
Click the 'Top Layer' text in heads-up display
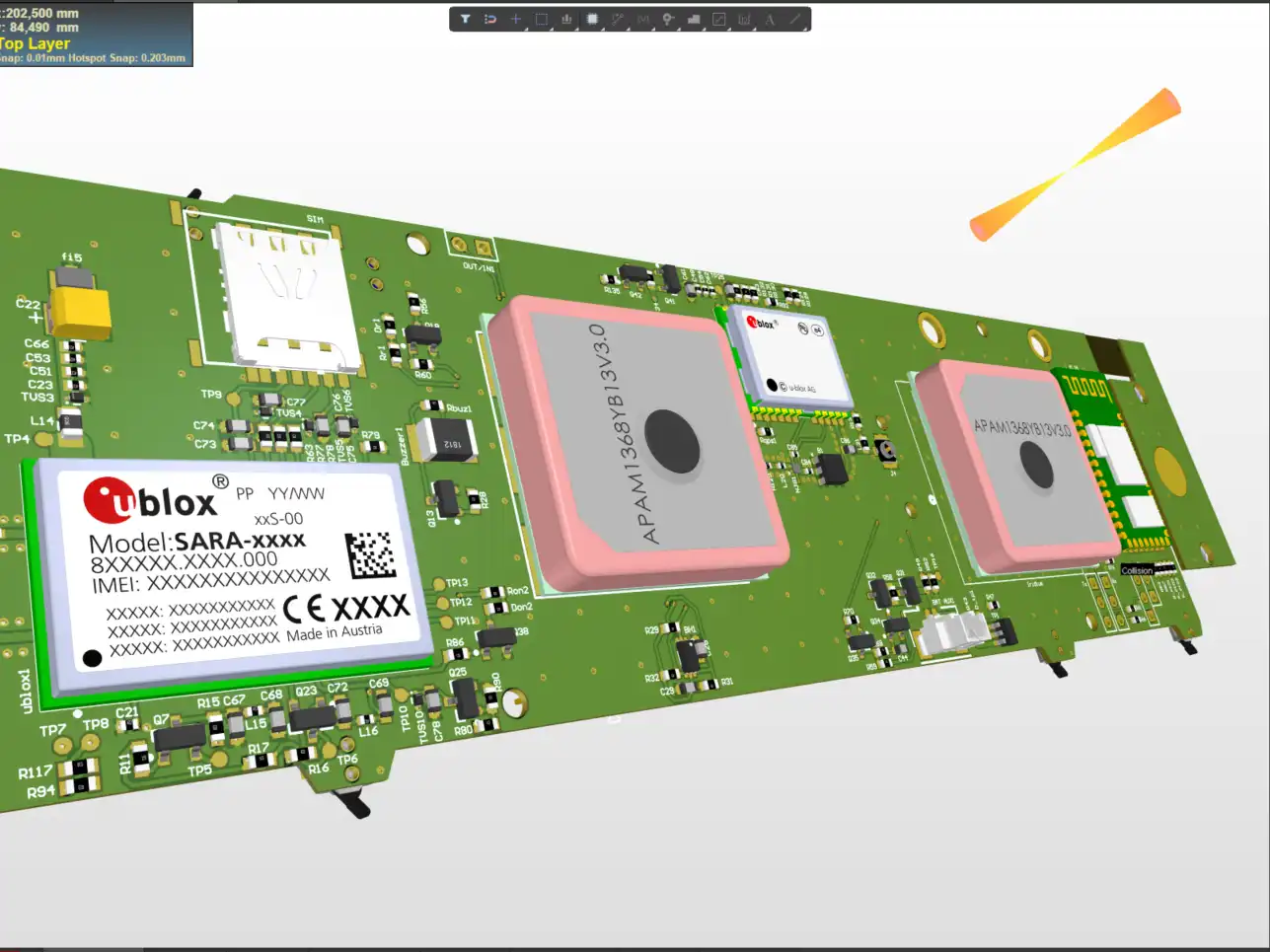pyautogui.click(x=36, y=43)
